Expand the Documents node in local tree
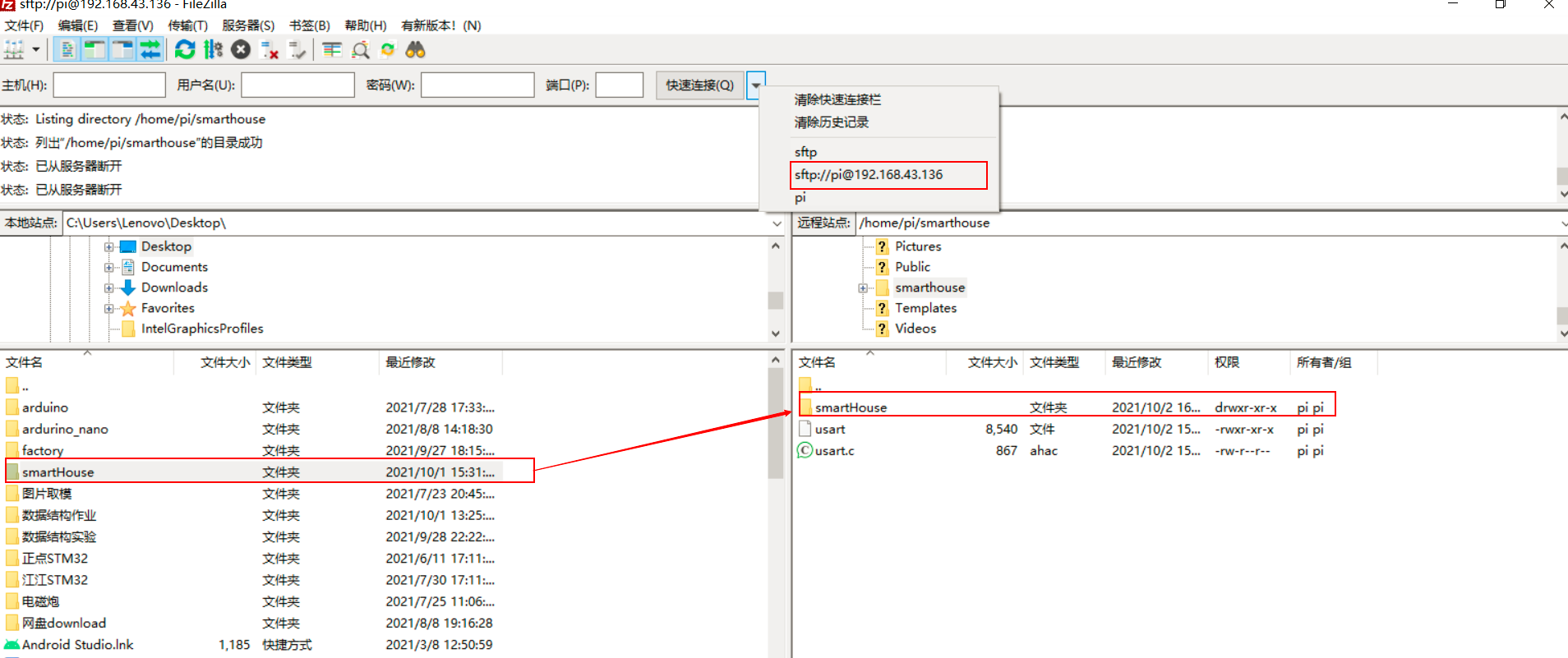The width and height of the screenshot is (1568, 658). point(108,267)
